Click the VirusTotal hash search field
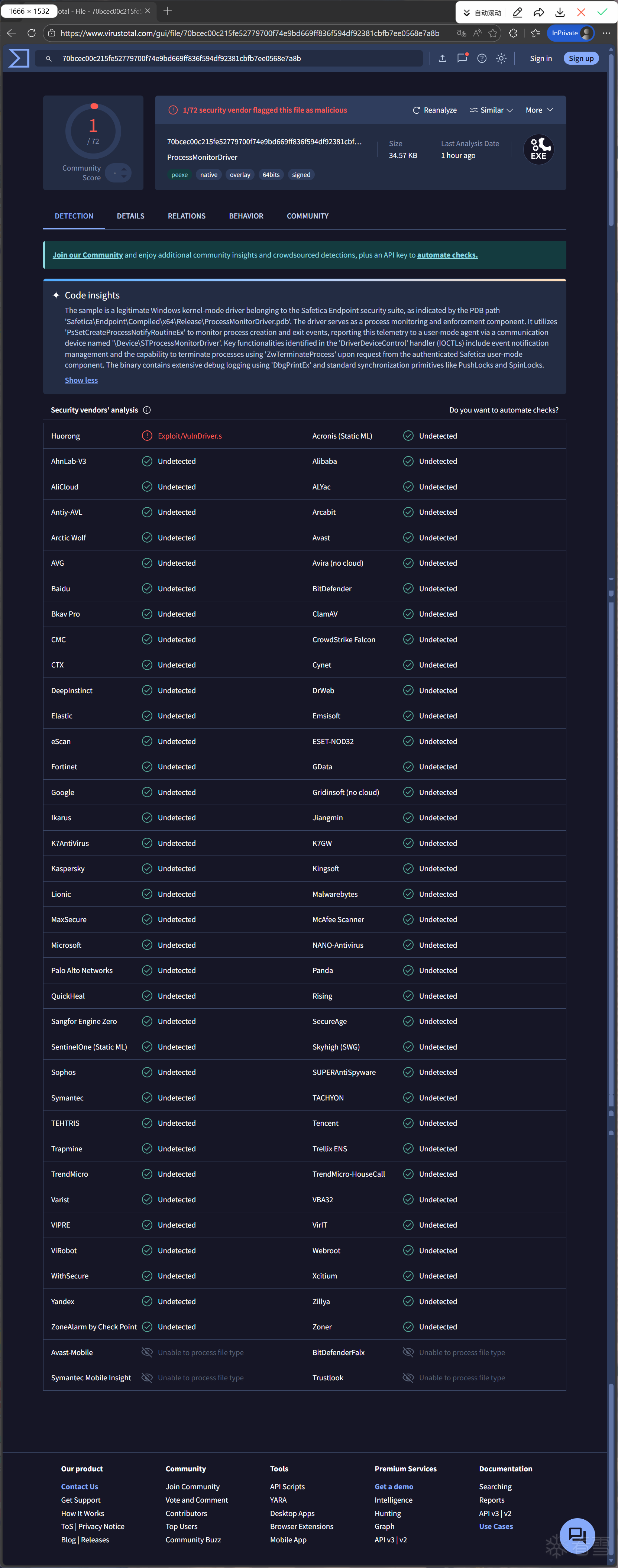Screen dimensions: 618x1568 pyautogui.click(x=237, y=58)
